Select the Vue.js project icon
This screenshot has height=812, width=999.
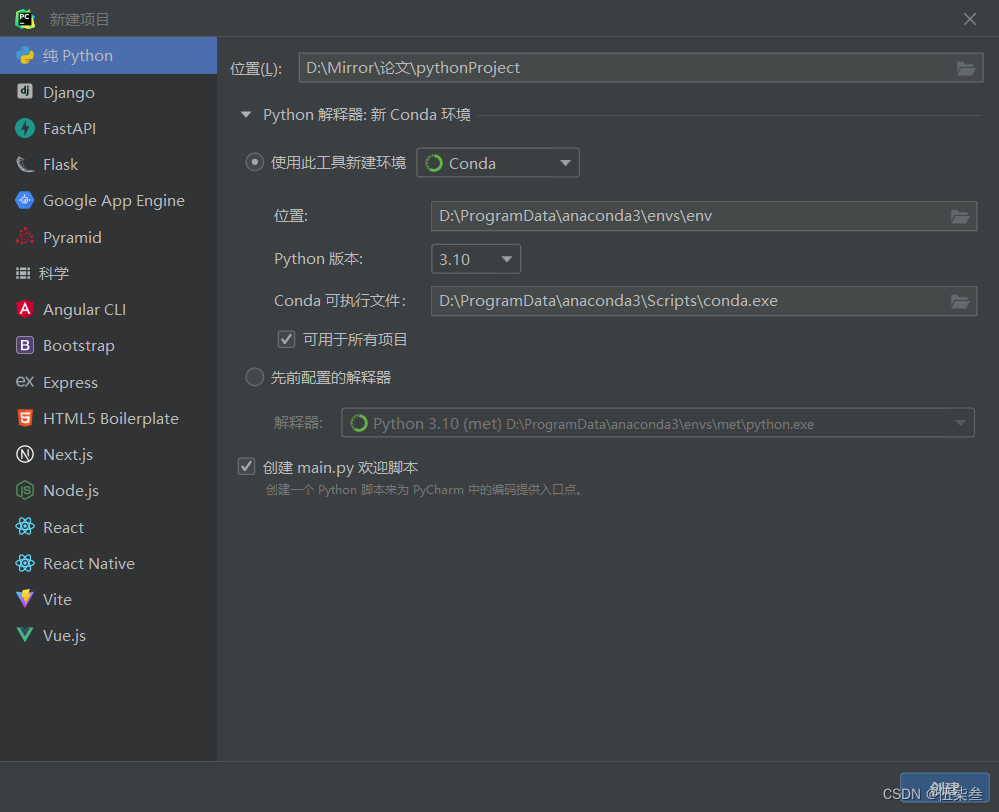(x=24, y=635)
